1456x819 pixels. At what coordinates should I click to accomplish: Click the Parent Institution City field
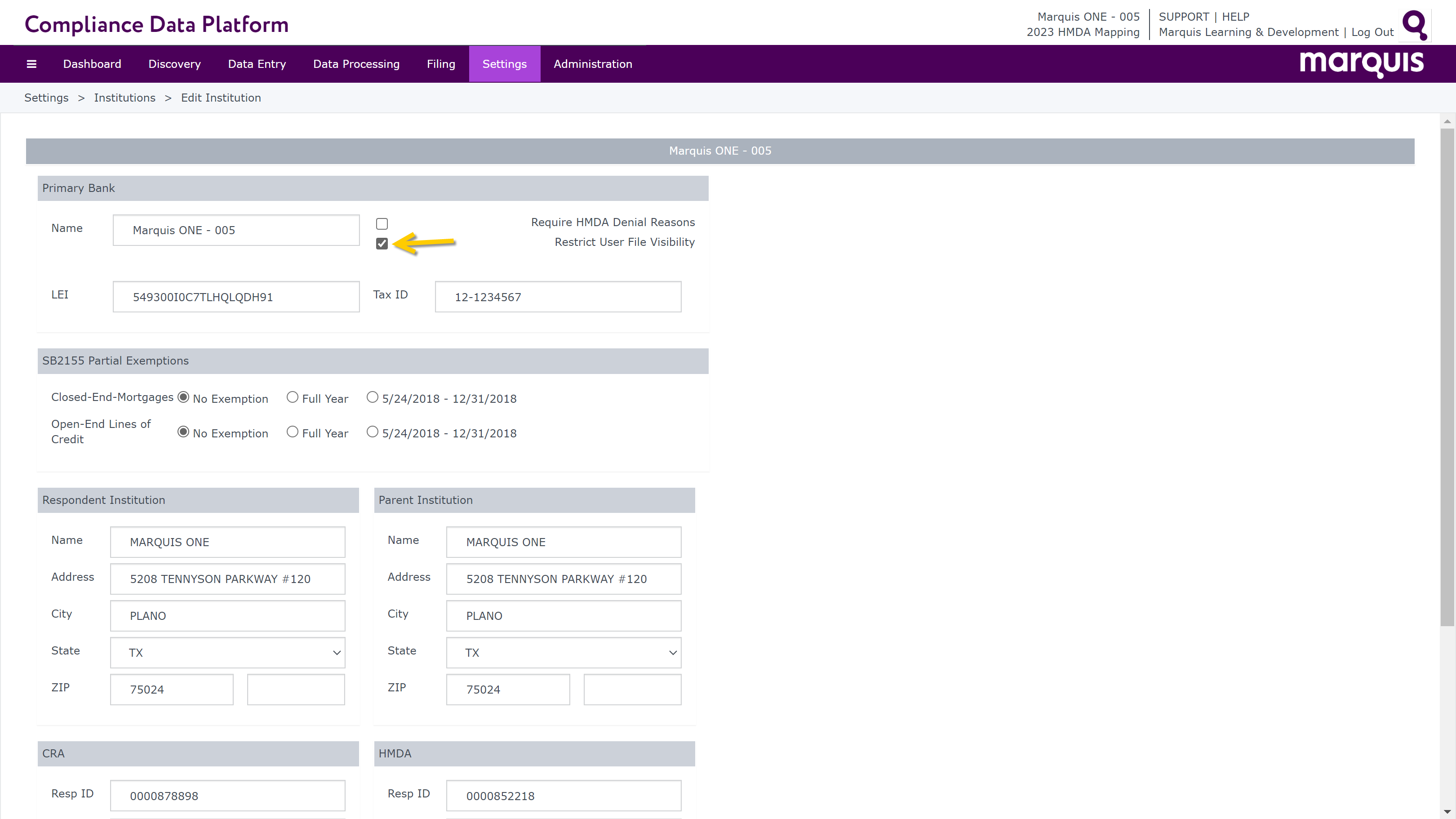(564, 615)
